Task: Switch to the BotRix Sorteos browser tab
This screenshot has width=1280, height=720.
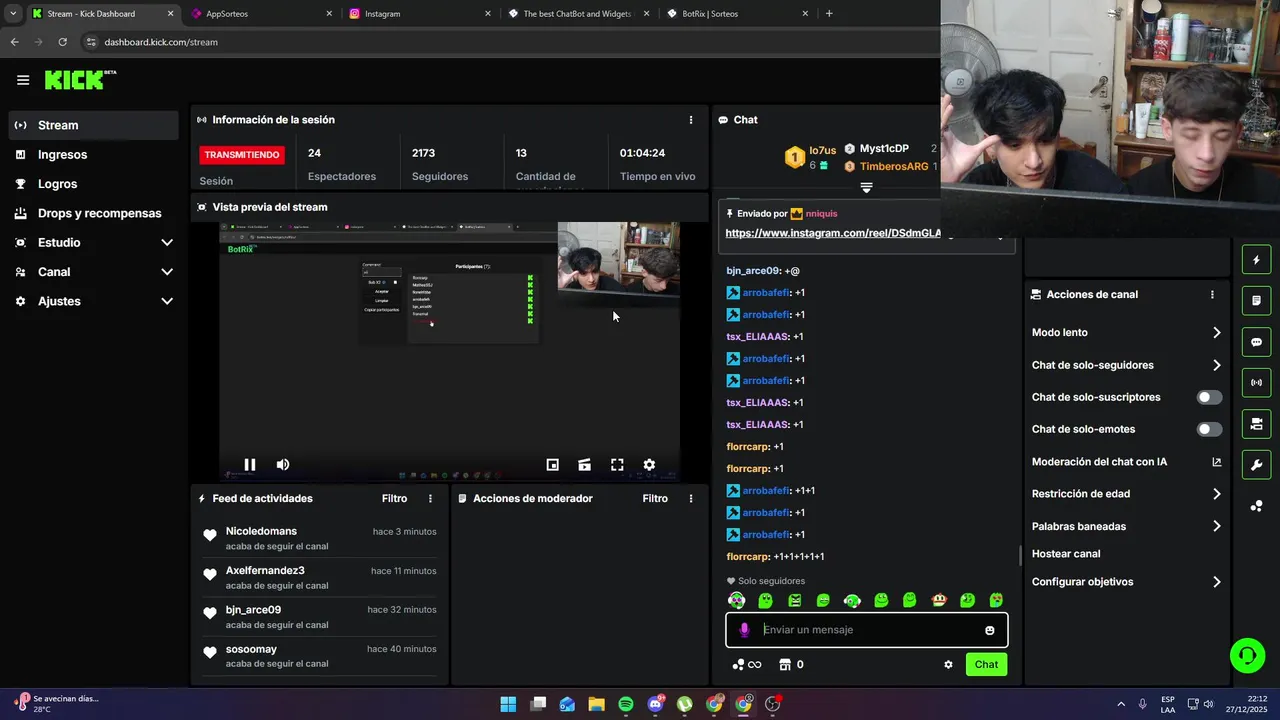Action: (x=738, y=14)
